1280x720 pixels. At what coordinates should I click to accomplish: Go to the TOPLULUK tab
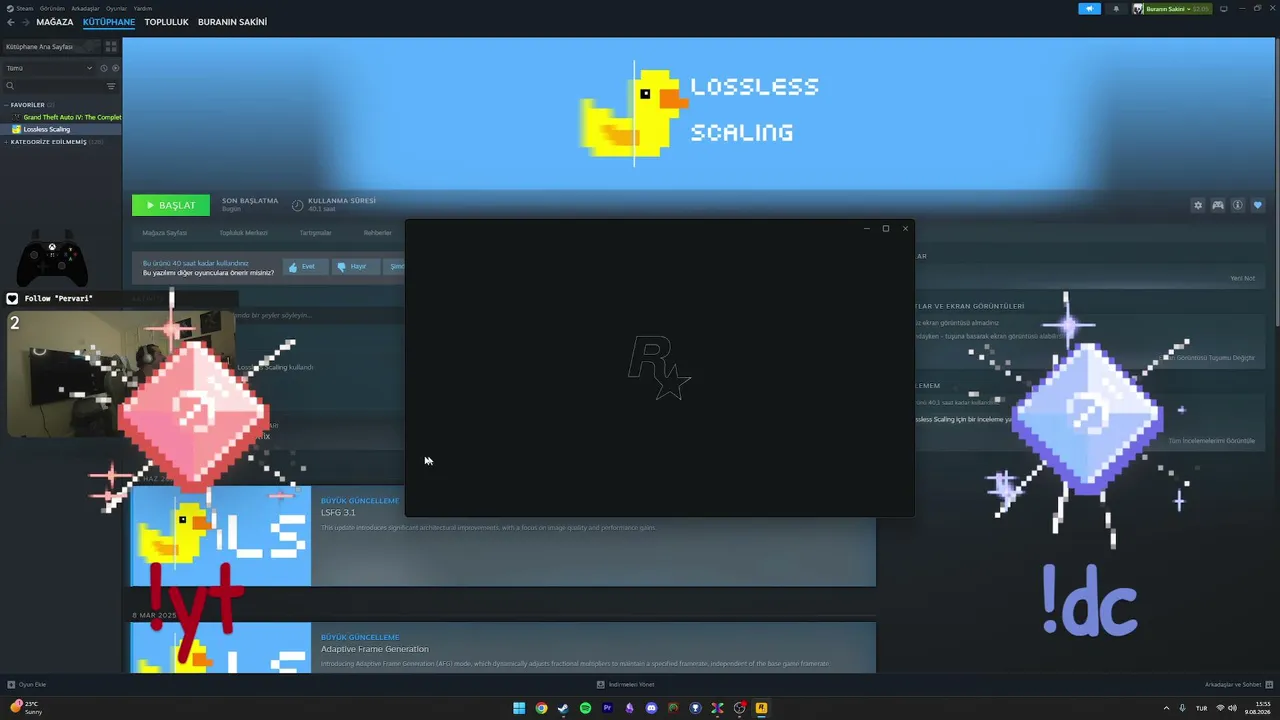click(x=166, y=22)
